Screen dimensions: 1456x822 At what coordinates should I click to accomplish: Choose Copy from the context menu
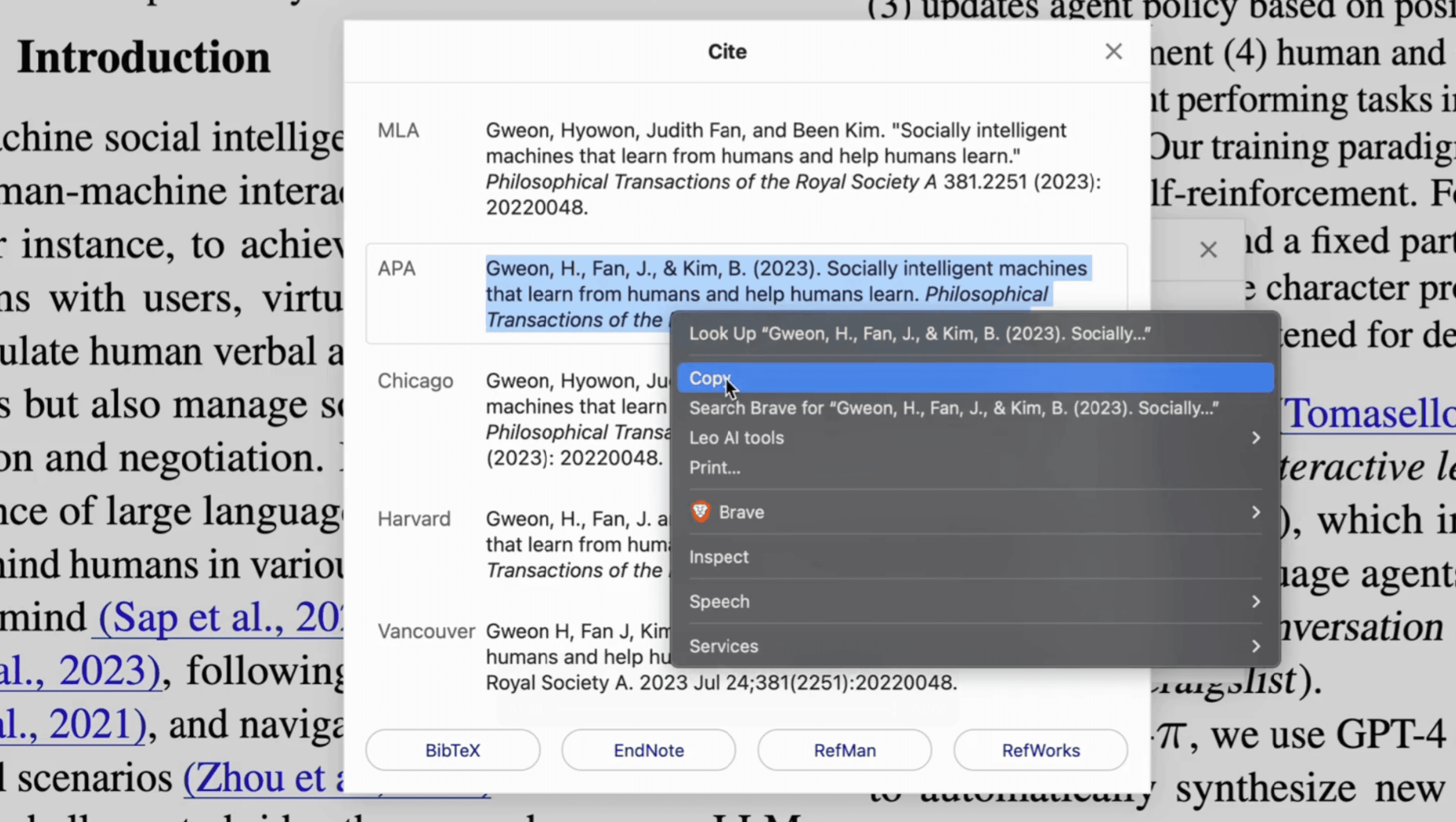(x=710, y=378)
